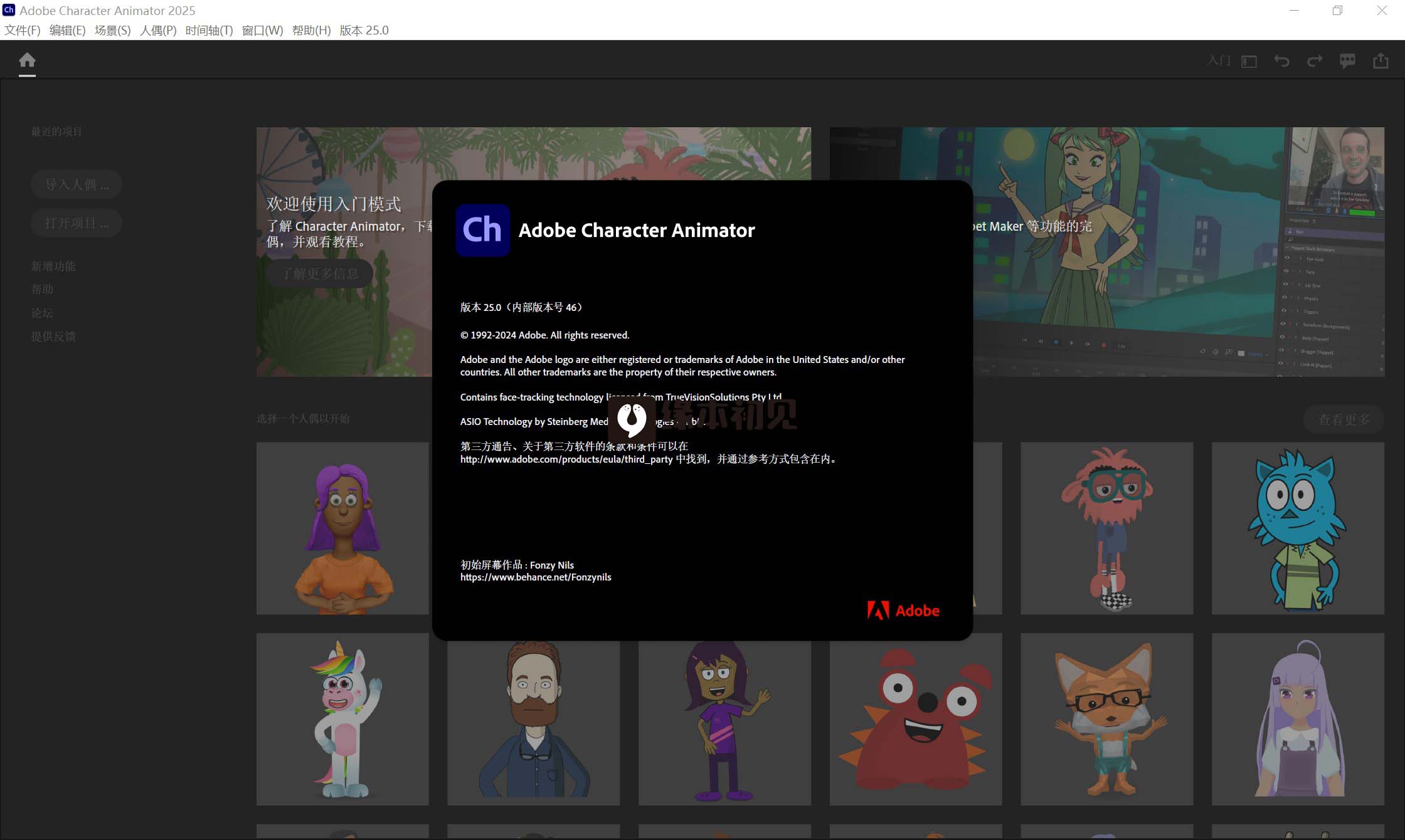1405x840 pixels.
Task: Click the 导入人偶 button in sidebar
Action: coord(77,184)
